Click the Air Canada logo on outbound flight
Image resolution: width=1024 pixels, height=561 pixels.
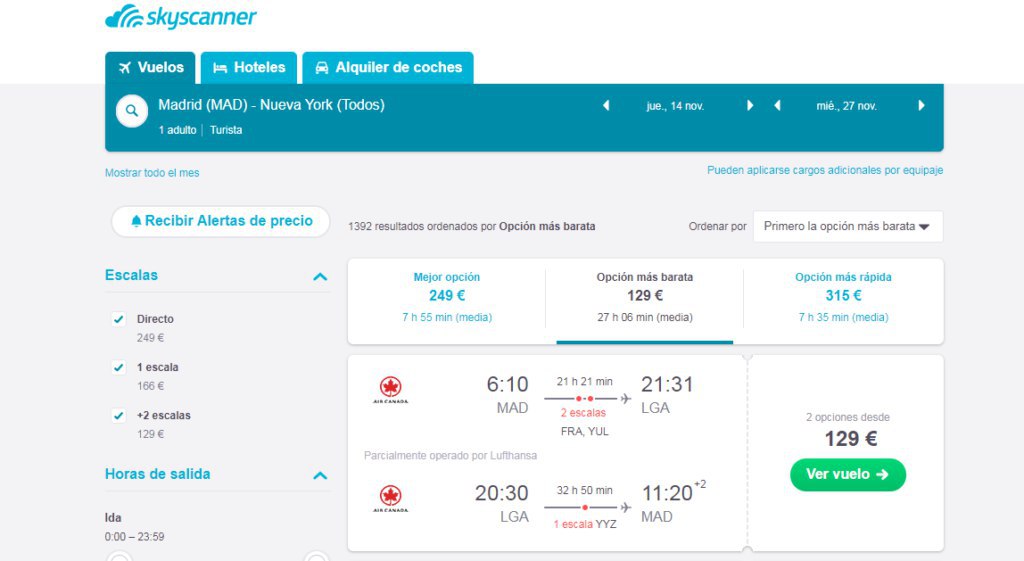pos(391,390)
